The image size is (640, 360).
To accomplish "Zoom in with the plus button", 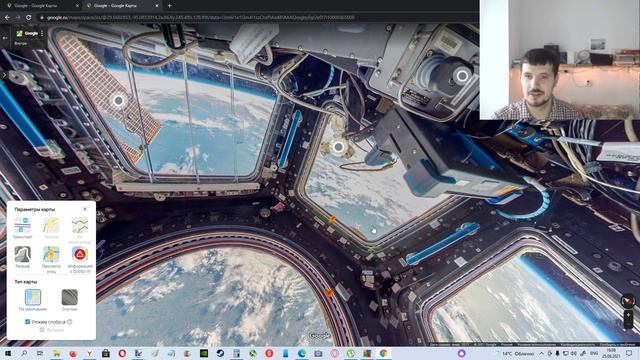I will pos(628,314).
